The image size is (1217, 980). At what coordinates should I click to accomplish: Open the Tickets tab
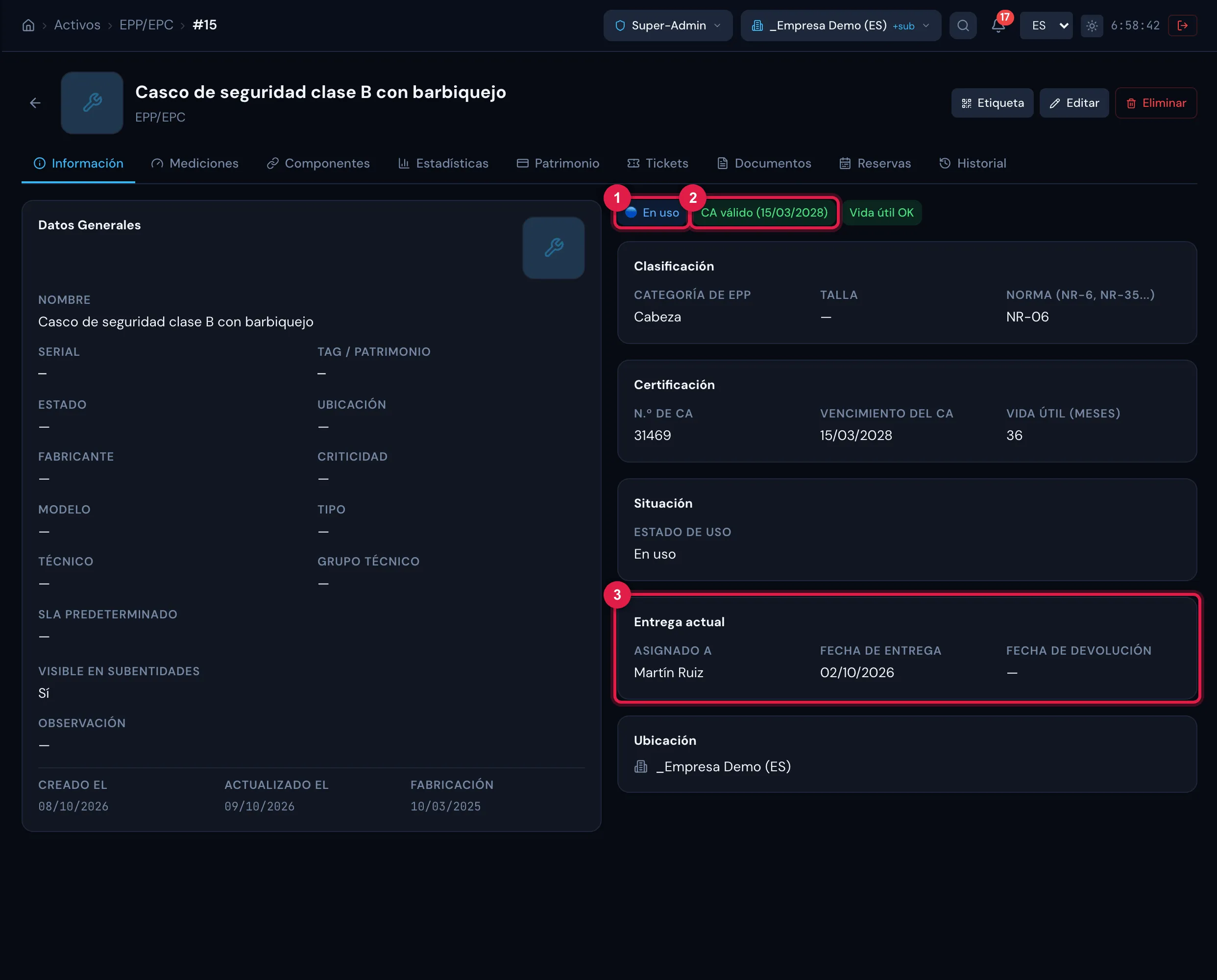coord(657,163)
